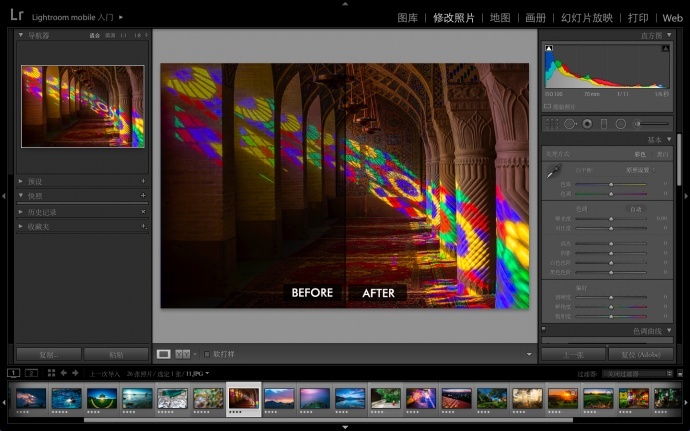This screenshot has height=431, width=690.
Task: Choose the spot removal tool
Action: [570, 123]
